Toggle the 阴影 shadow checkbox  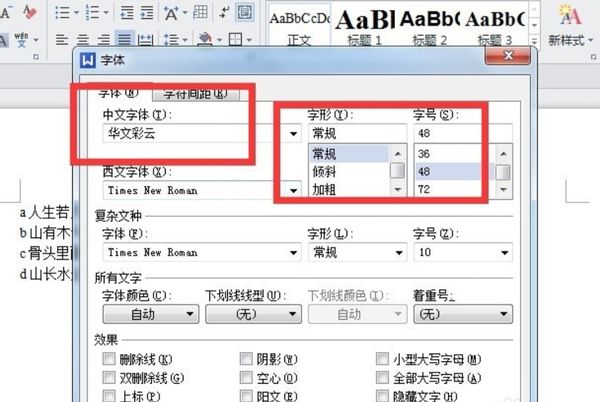click(x=246, y=359)
